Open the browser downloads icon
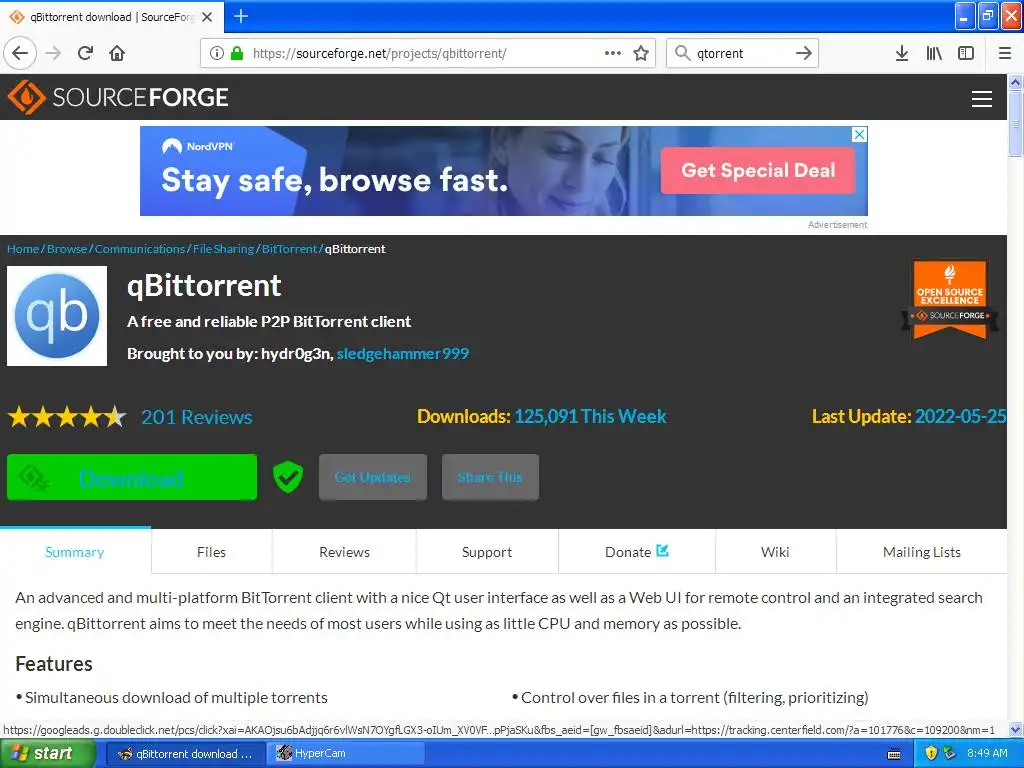Viewport: 1024px width, 768px height. pos(902,53)
